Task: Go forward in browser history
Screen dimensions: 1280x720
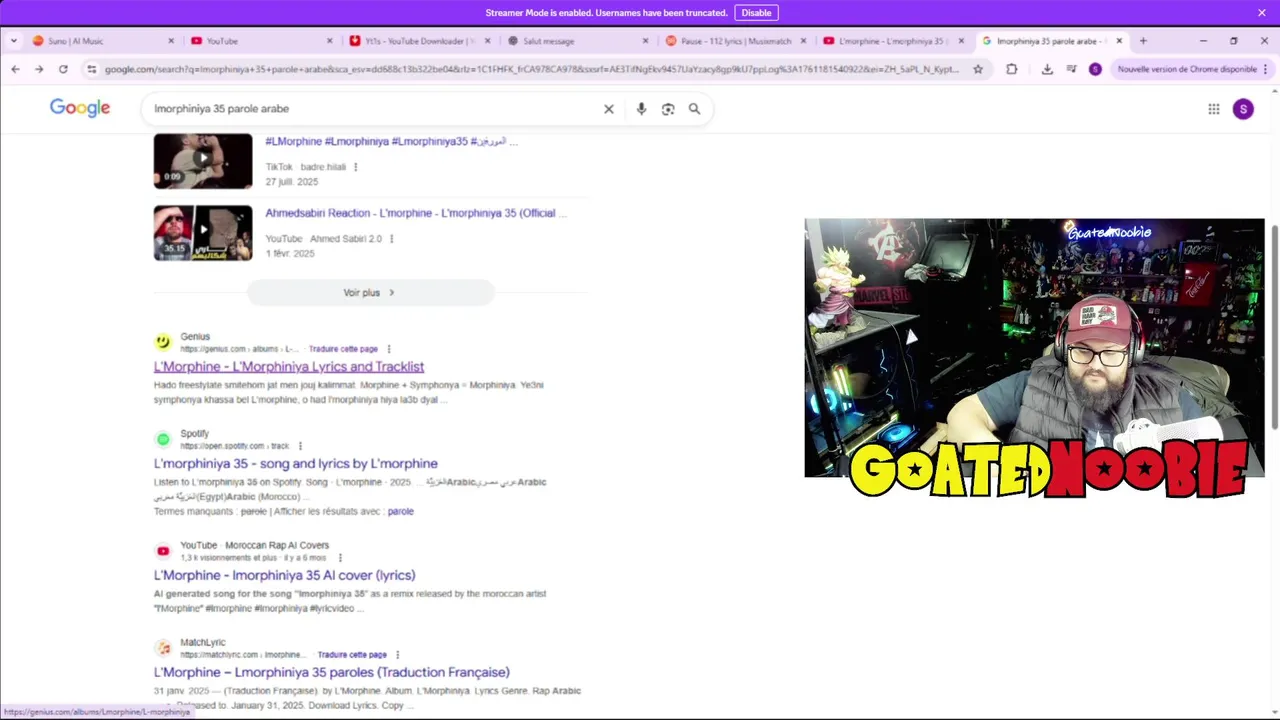Action: pyautogui.click(x=39, y=69)
